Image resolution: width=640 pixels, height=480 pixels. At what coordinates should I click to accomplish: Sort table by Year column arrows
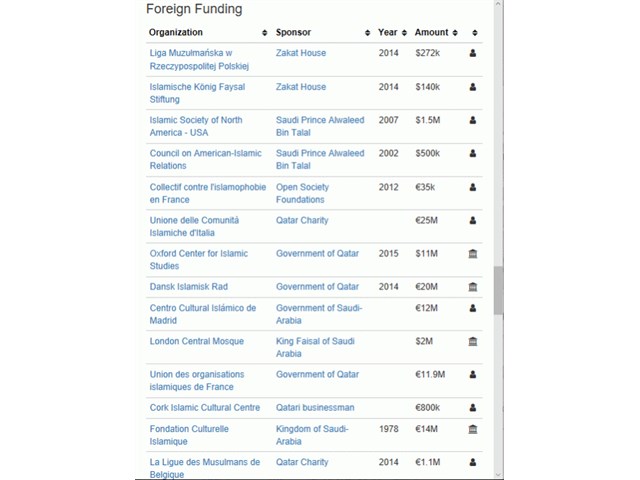point(404,33)
